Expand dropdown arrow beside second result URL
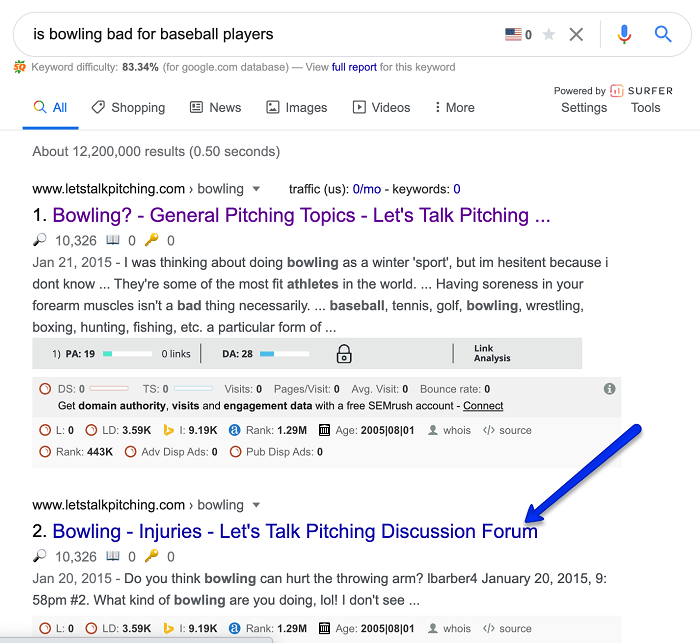700x643 pixels. tap(256, 505)
